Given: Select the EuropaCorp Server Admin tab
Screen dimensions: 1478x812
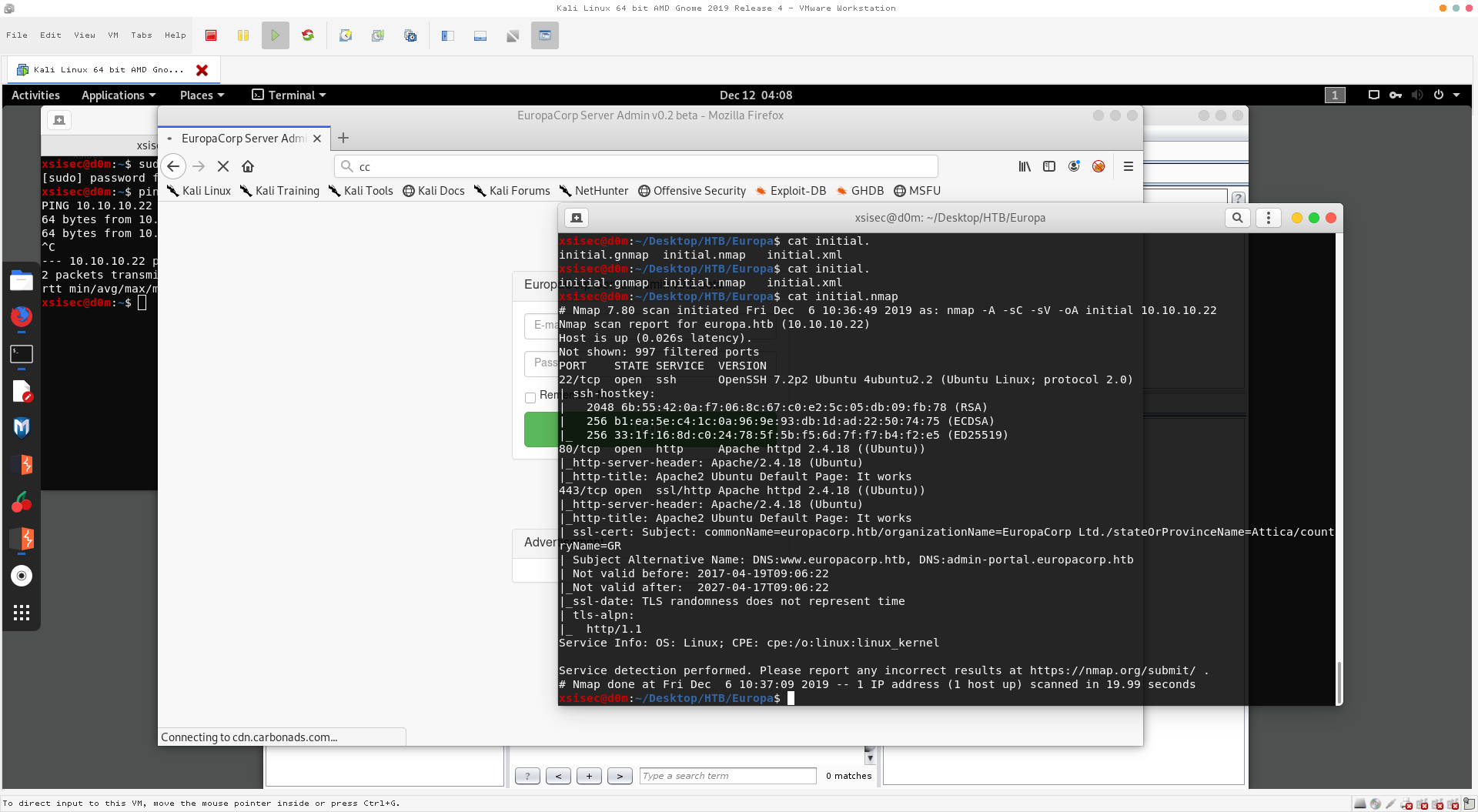Looking at the screenshot, I should (243, 139).
